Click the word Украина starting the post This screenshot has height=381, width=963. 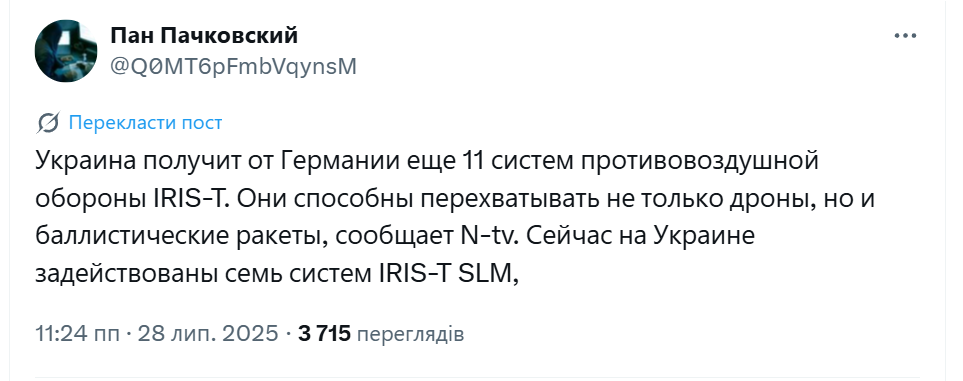pos(85,161)
